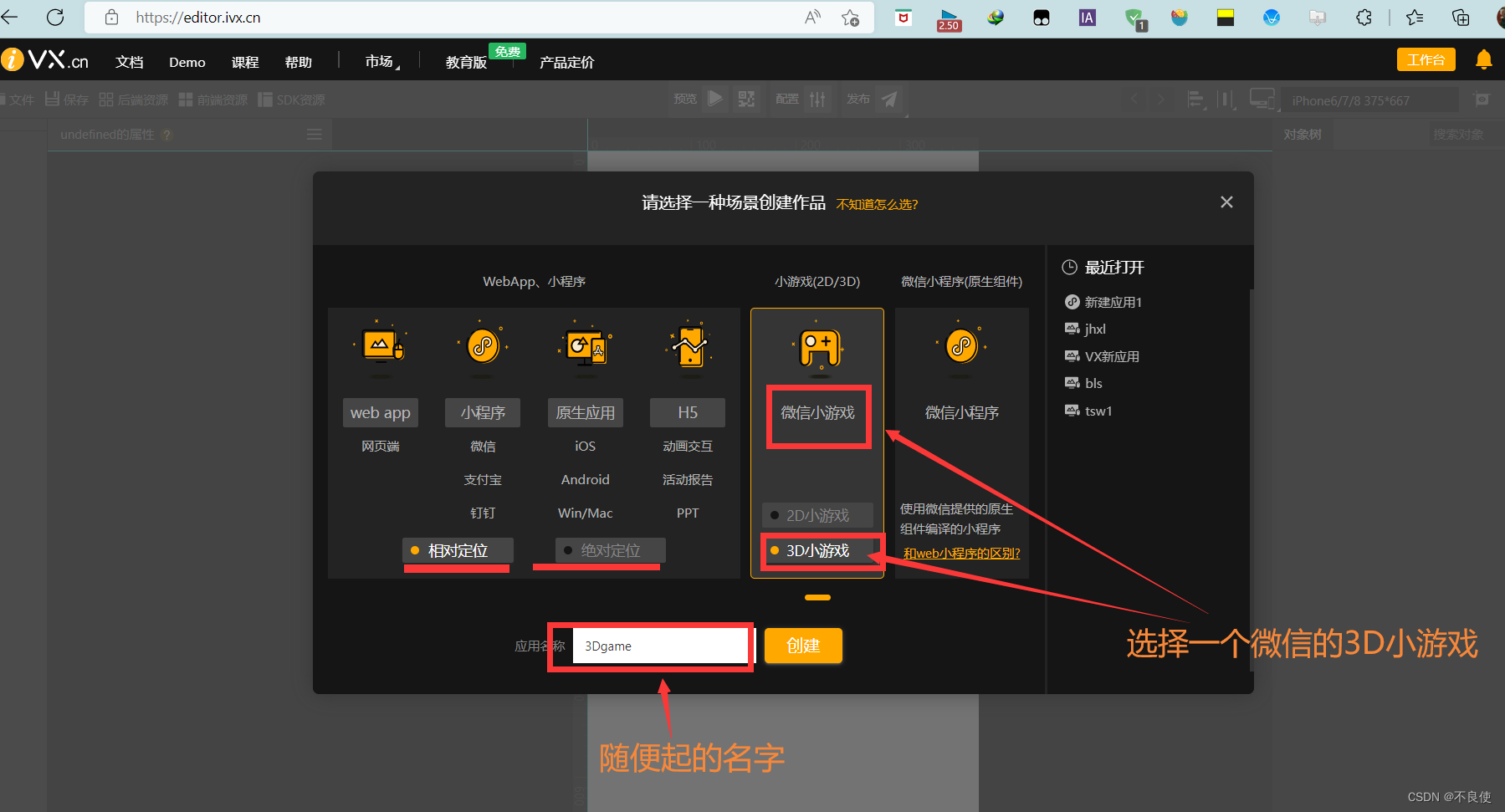The width and height of the screenshot is (1505, 812).
Task: Choose the 微信小游戏 scene button
Action: coord(818,412)
